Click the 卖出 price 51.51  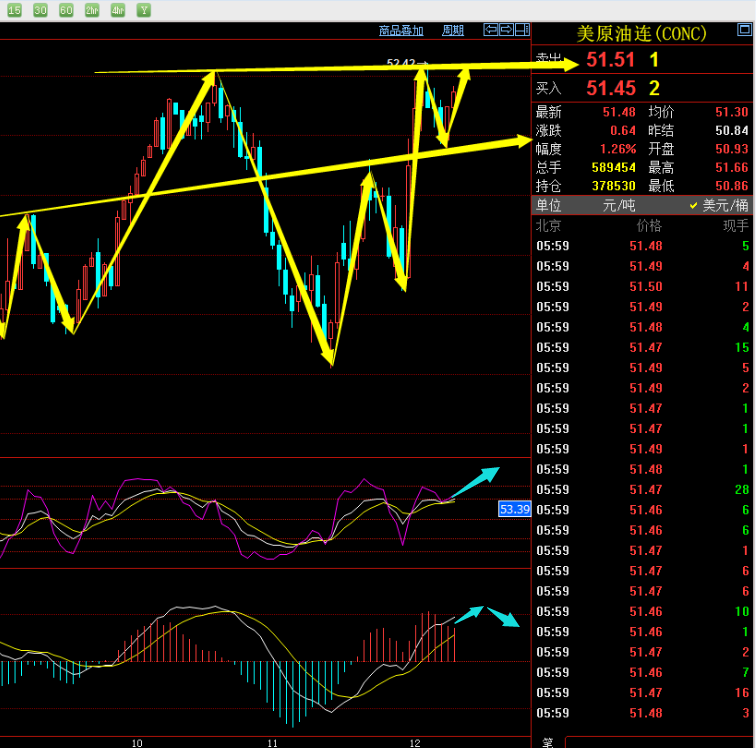click(610, 61)
